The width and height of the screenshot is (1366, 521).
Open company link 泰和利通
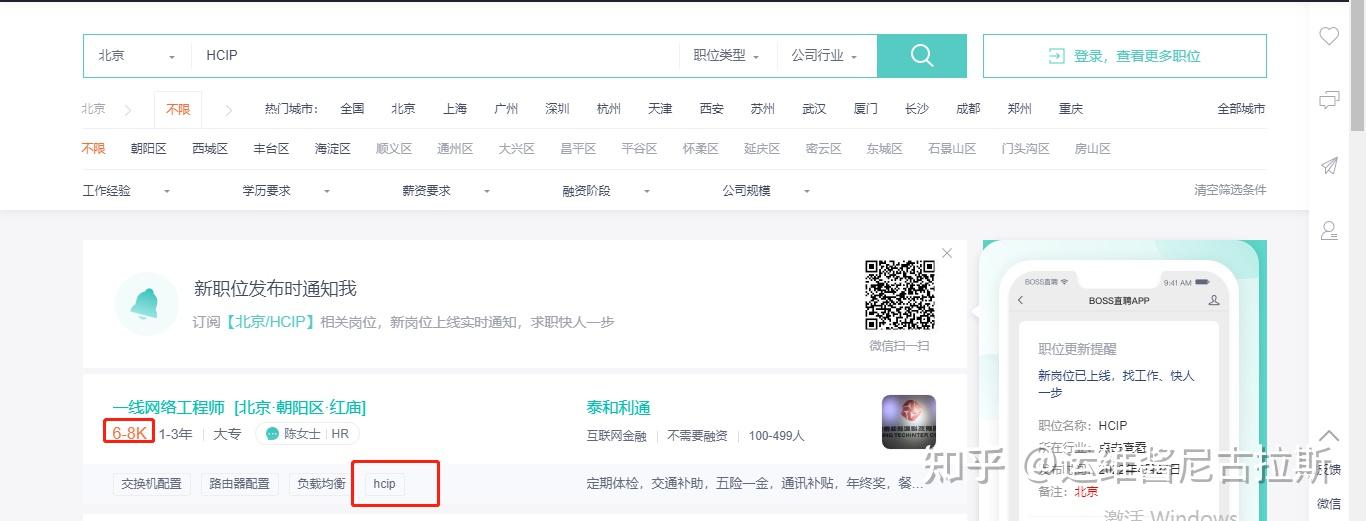pos(618,408)
